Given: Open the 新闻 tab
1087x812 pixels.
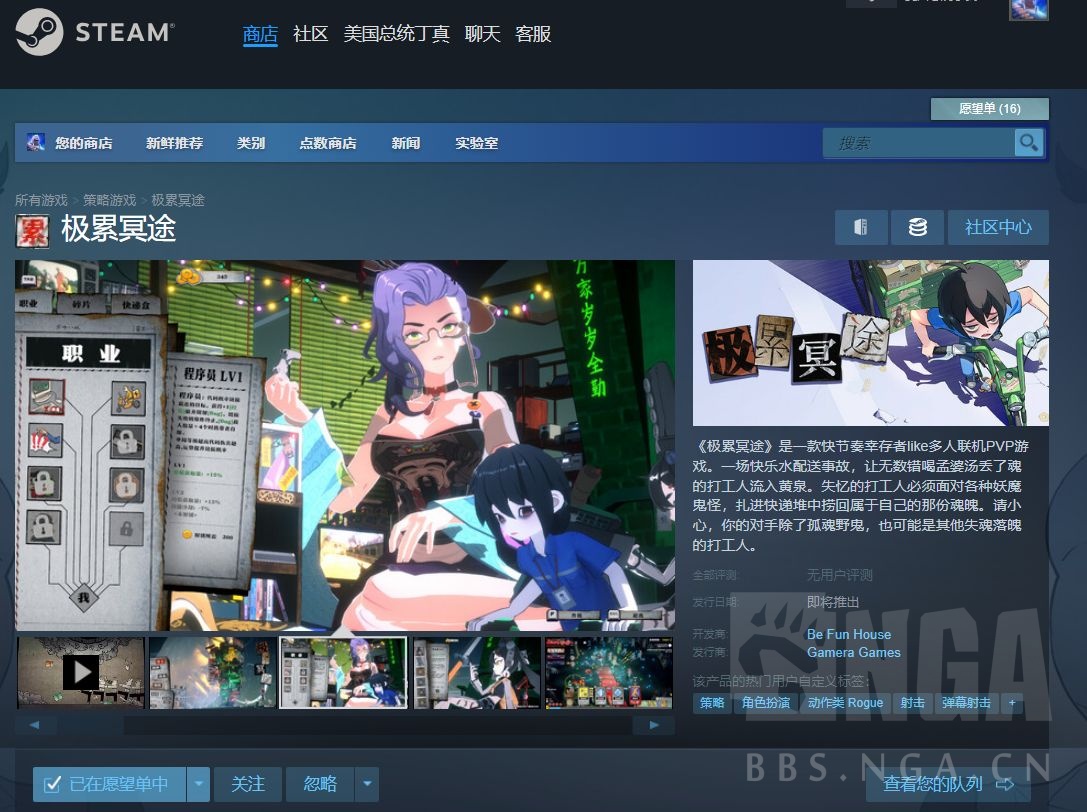Looking at the screenshot, I should pyautogui.click(x=406, y=143).
